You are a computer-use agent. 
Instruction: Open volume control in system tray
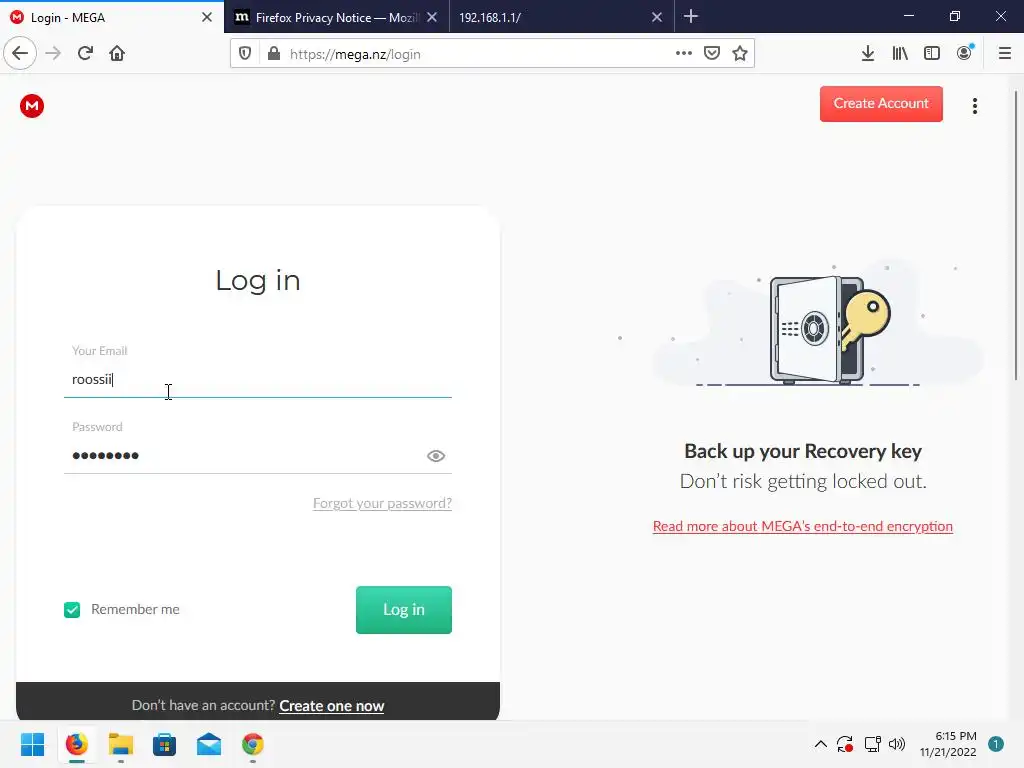tap(897, 744)
